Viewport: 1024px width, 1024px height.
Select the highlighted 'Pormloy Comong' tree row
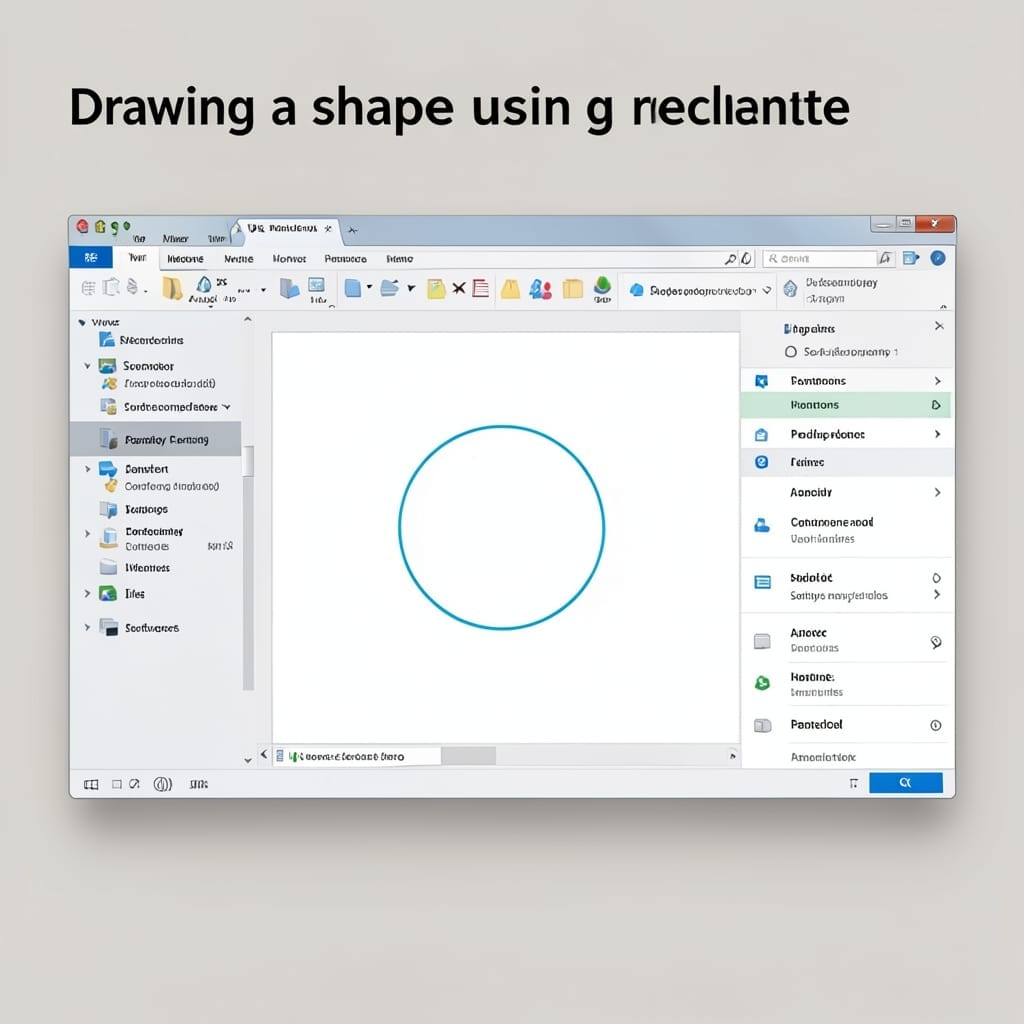(155, 439)
